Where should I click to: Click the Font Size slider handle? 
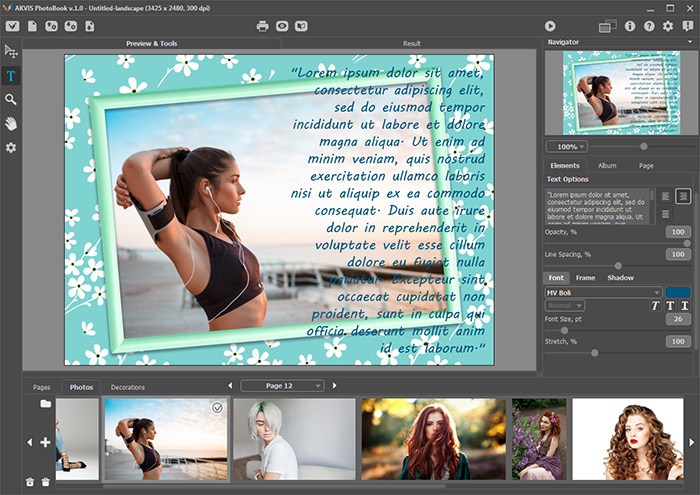[564, 330]
